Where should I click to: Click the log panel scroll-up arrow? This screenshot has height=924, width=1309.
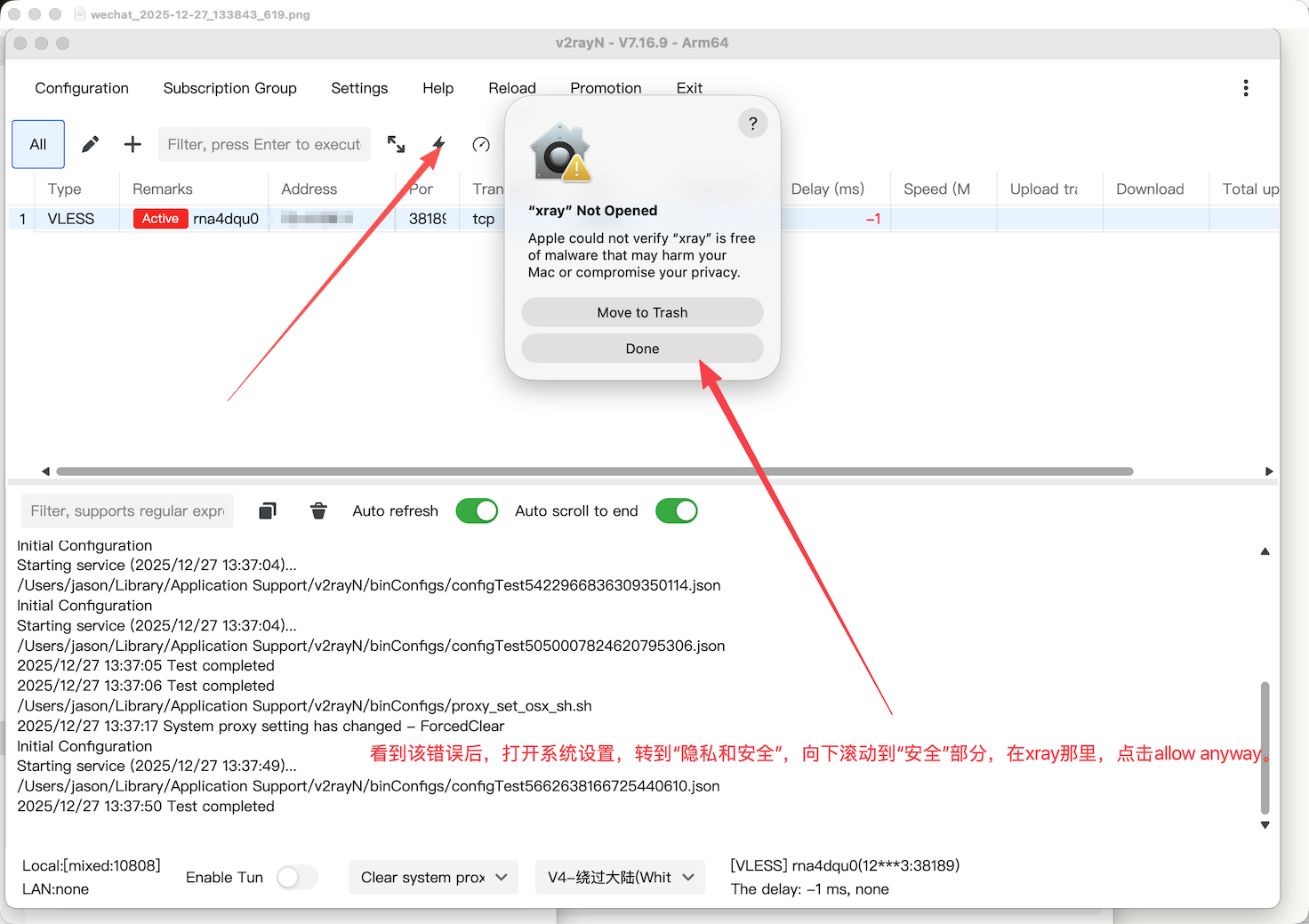[1265, 551]
